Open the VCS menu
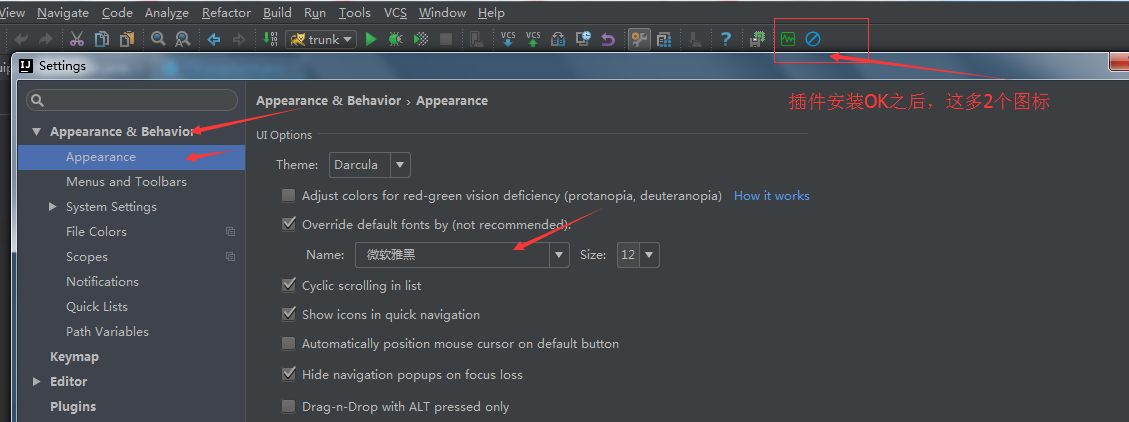 (x=395, y=13)
